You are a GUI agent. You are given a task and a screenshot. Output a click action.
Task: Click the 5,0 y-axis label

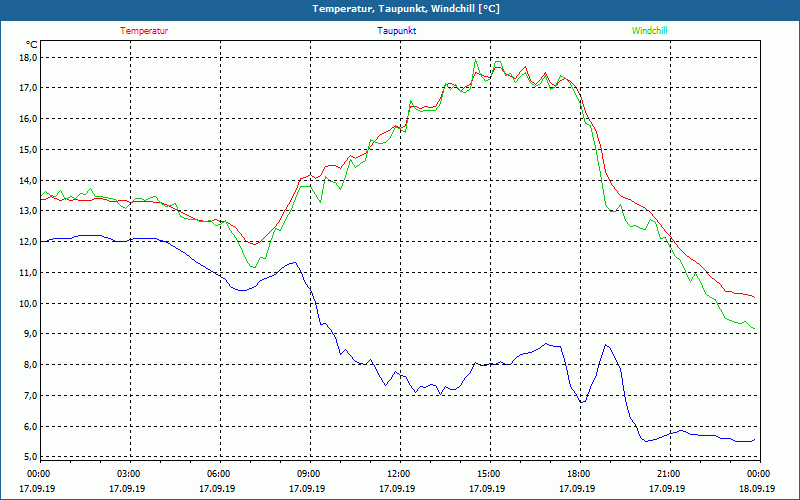(x=31, y=456)
